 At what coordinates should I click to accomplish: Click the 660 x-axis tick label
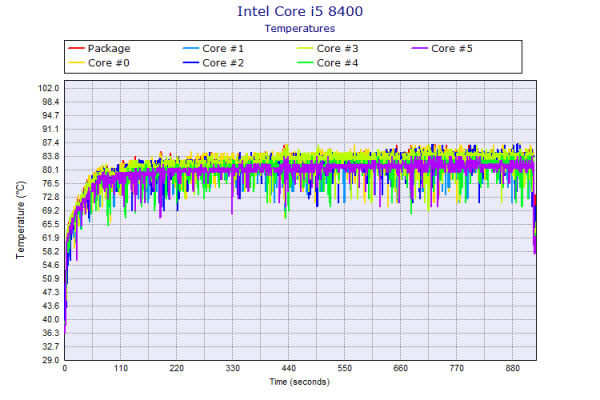point(400,368)
